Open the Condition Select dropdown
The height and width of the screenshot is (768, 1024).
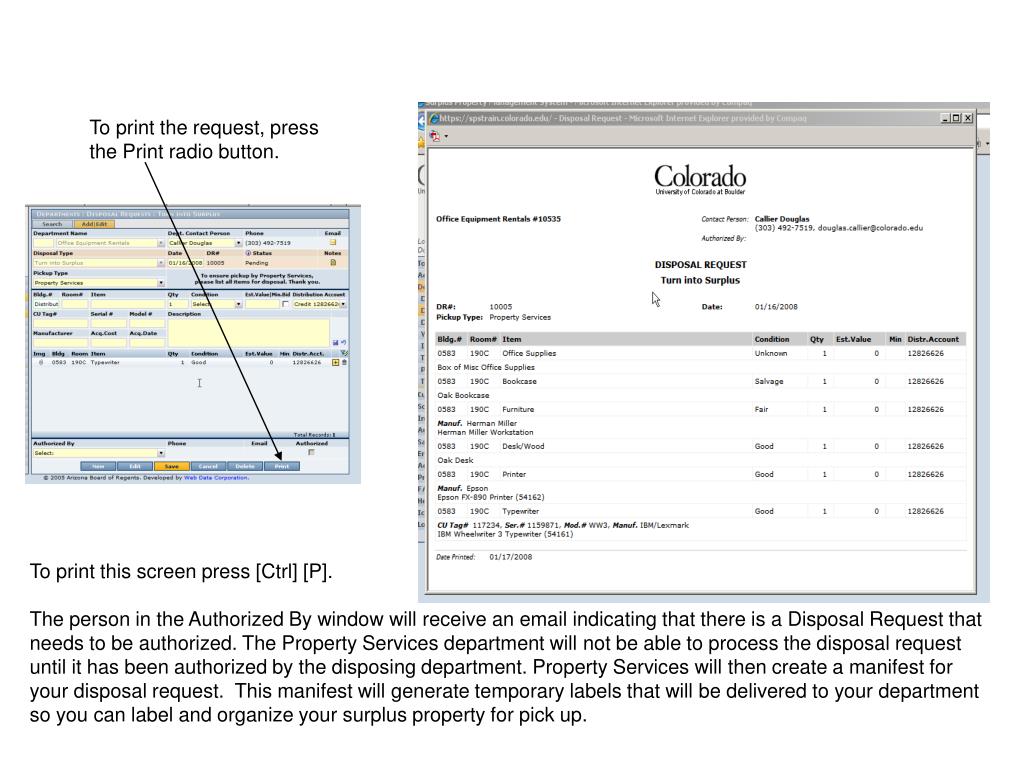[x=238, y=304]
